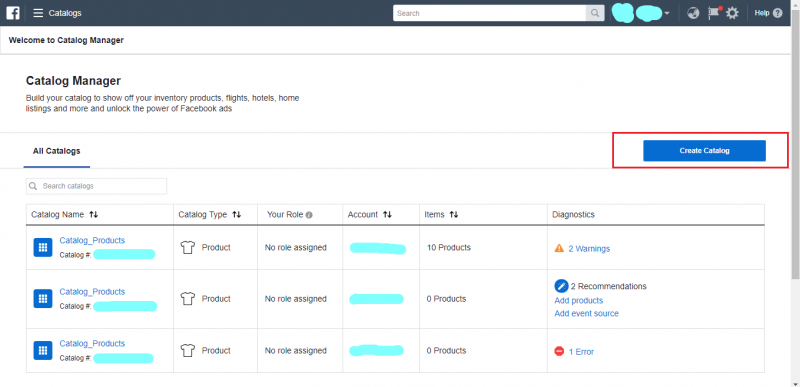The height and width of the screenshot is (387, 800).
Task: Click the Add products link
Action: (x=579, y=300)
